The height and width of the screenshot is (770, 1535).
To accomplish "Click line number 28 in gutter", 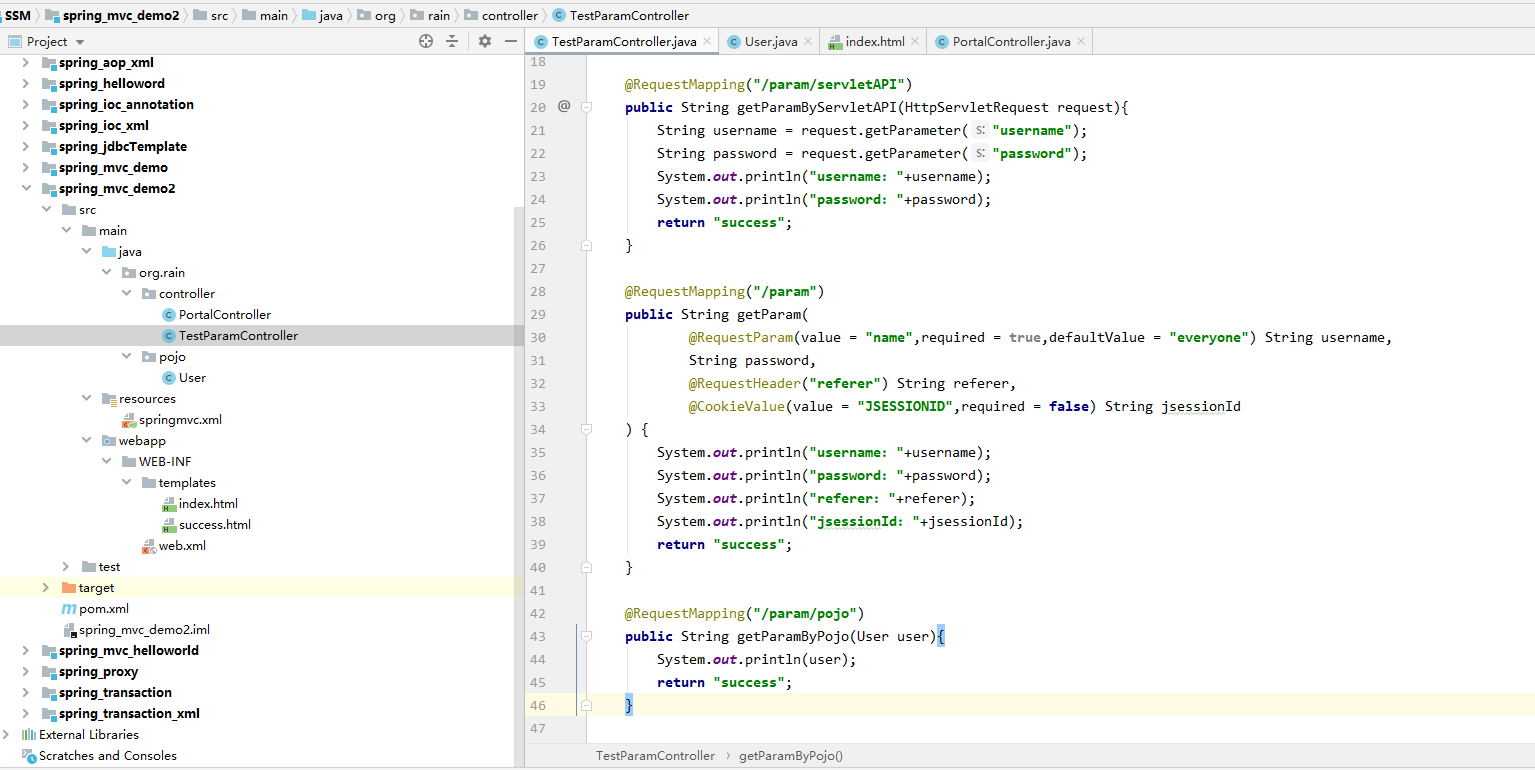I will 538,291.
